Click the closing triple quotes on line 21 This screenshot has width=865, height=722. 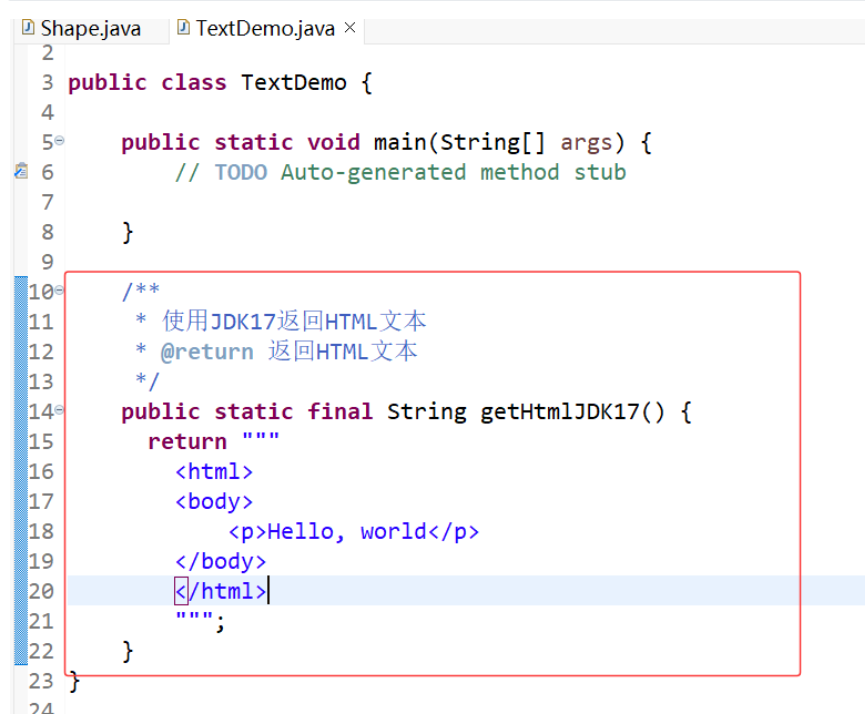click(x=194, y=616)
